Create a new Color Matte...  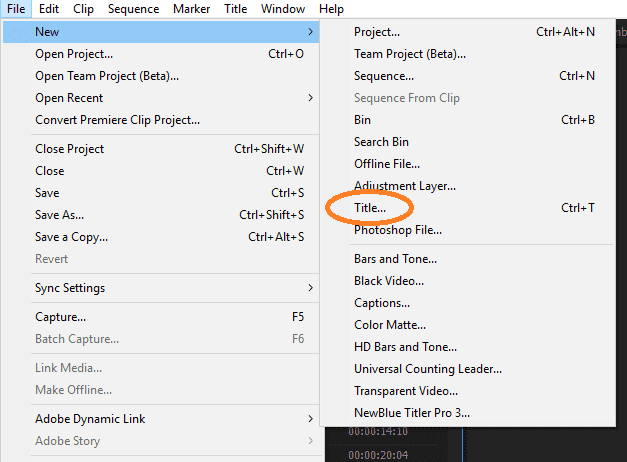(x=390, y=325)
